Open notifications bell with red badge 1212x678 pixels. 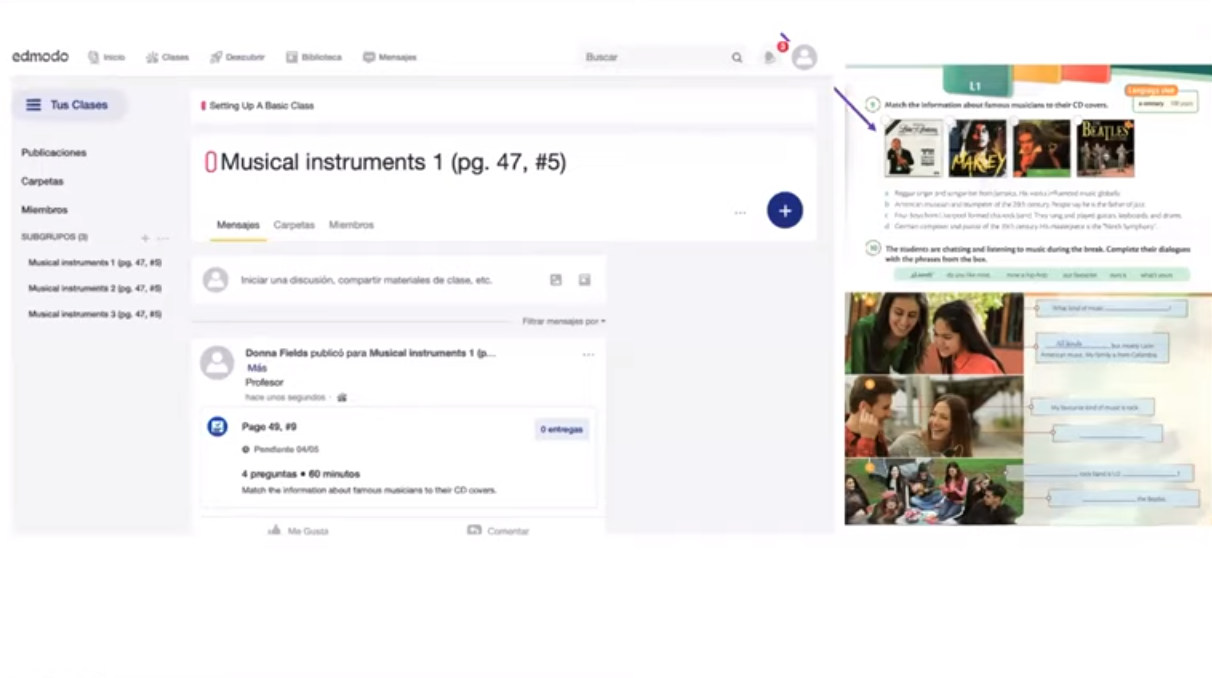[770, 57]
